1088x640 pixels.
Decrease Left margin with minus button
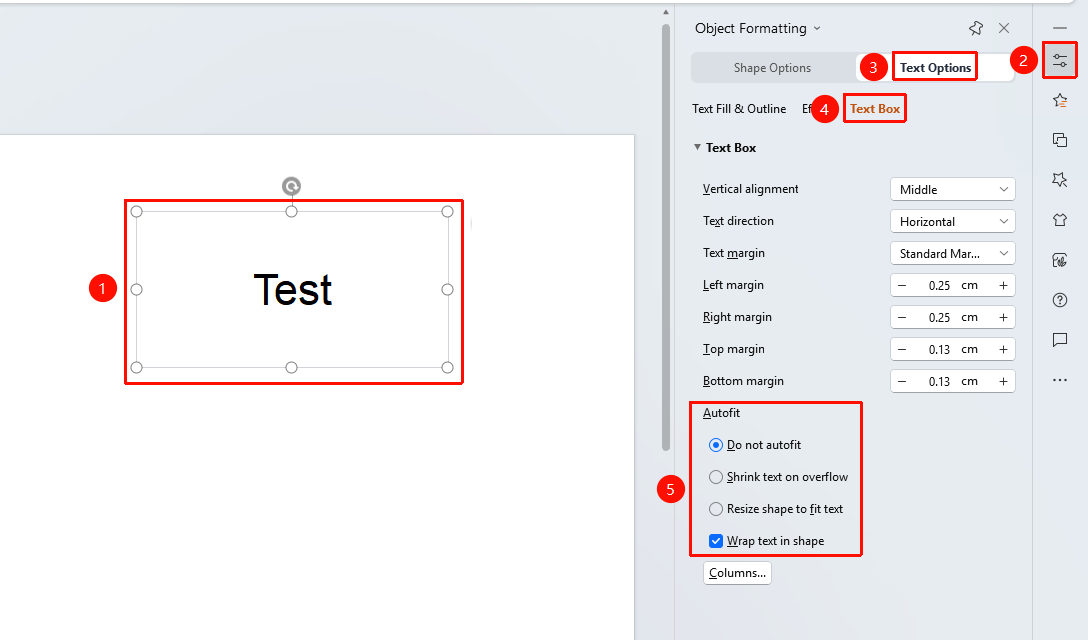pos(902,285)
